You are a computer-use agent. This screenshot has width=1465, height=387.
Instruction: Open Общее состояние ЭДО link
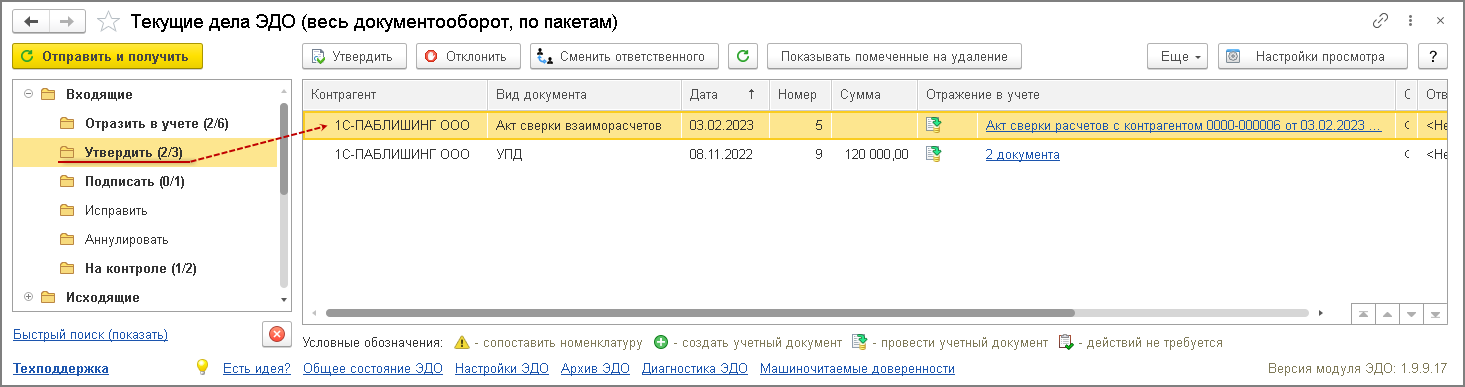pos(372,368)
